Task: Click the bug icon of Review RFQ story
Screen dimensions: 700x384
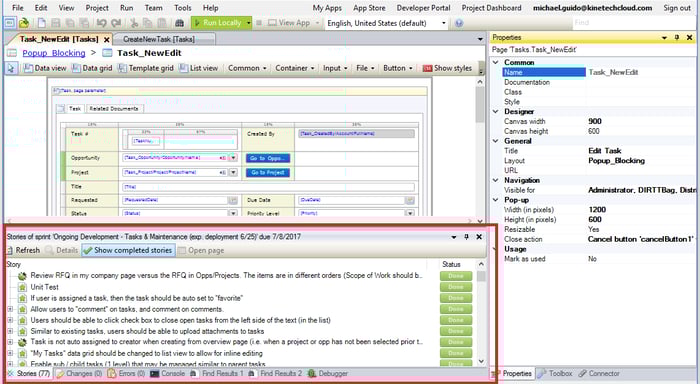Action: click(22, 276)
